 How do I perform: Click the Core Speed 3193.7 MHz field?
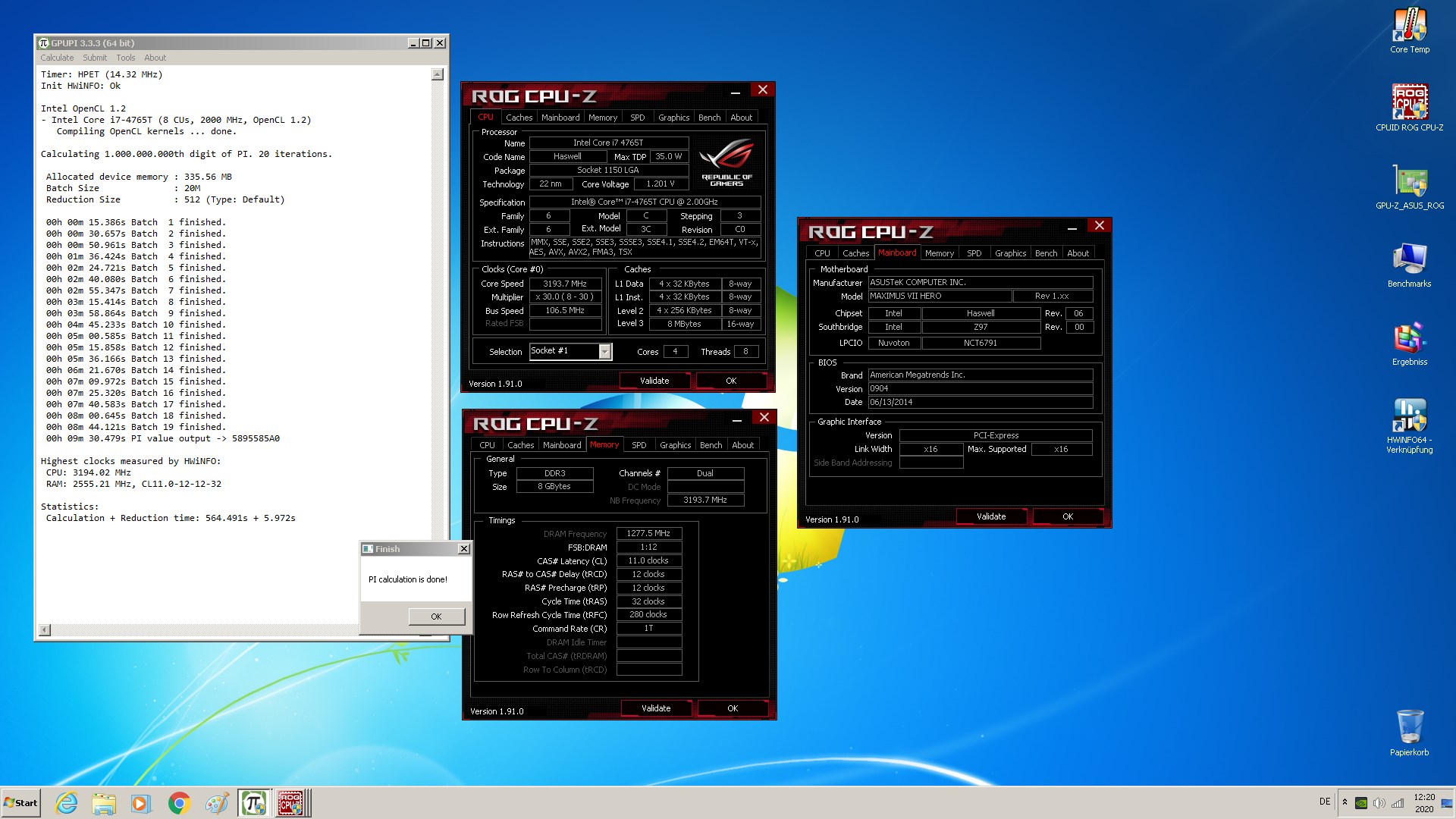[x=565, y=284]
